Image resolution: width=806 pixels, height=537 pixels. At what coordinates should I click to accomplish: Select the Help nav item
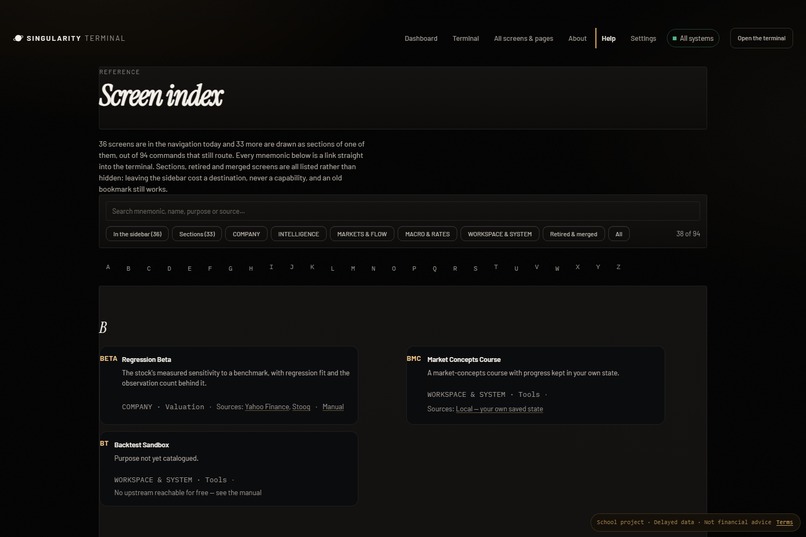(x=608, y=39)
